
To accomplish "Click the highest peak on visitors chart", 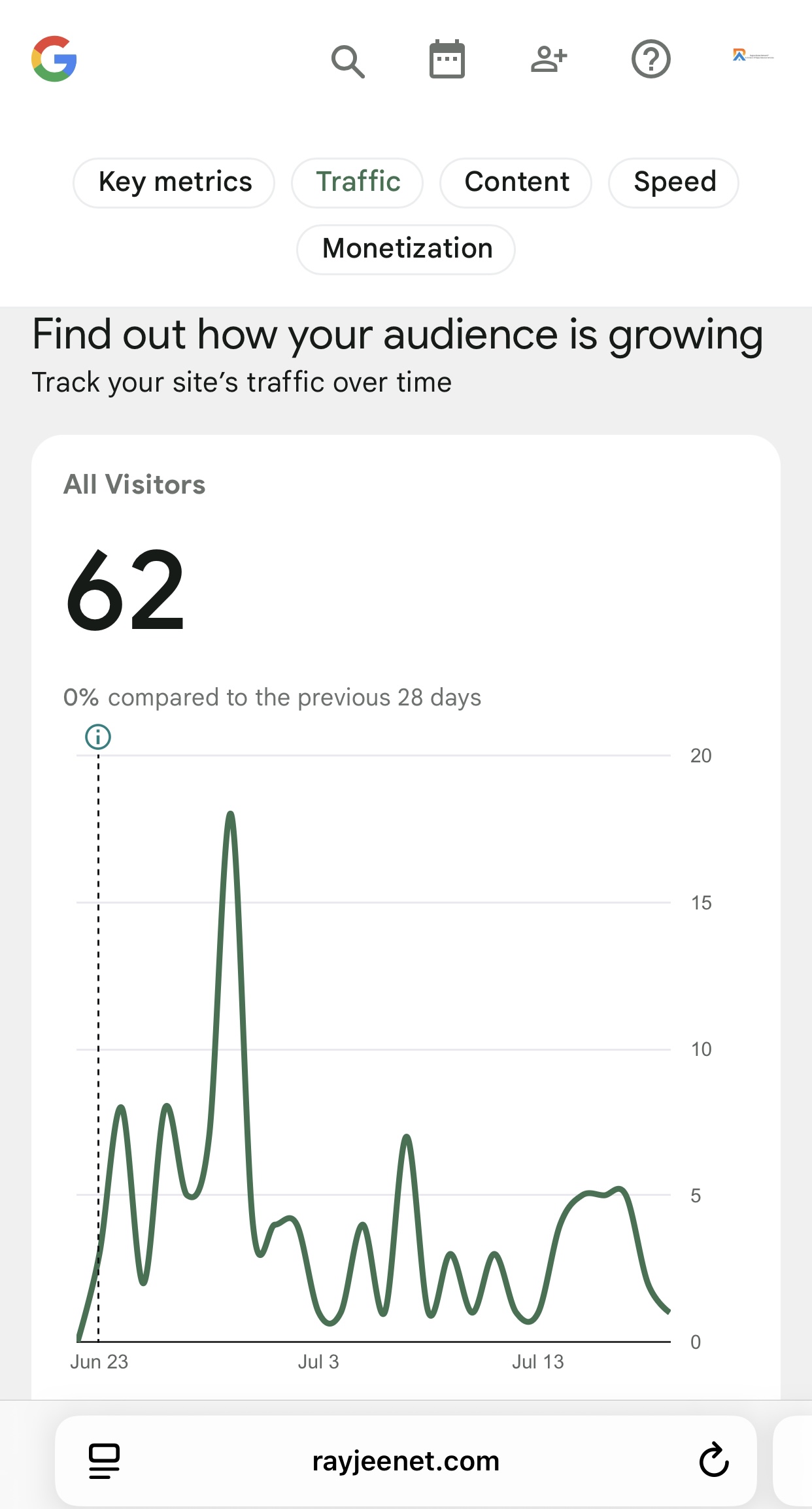I will point(230,815).
